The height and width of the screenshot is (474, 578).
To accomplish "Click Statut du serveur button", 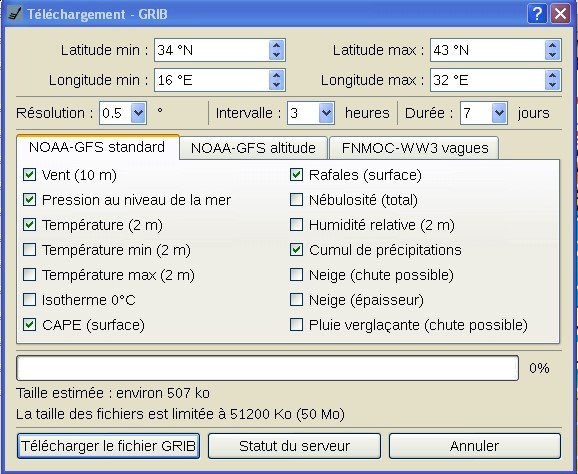I will [x=294, y=446].
